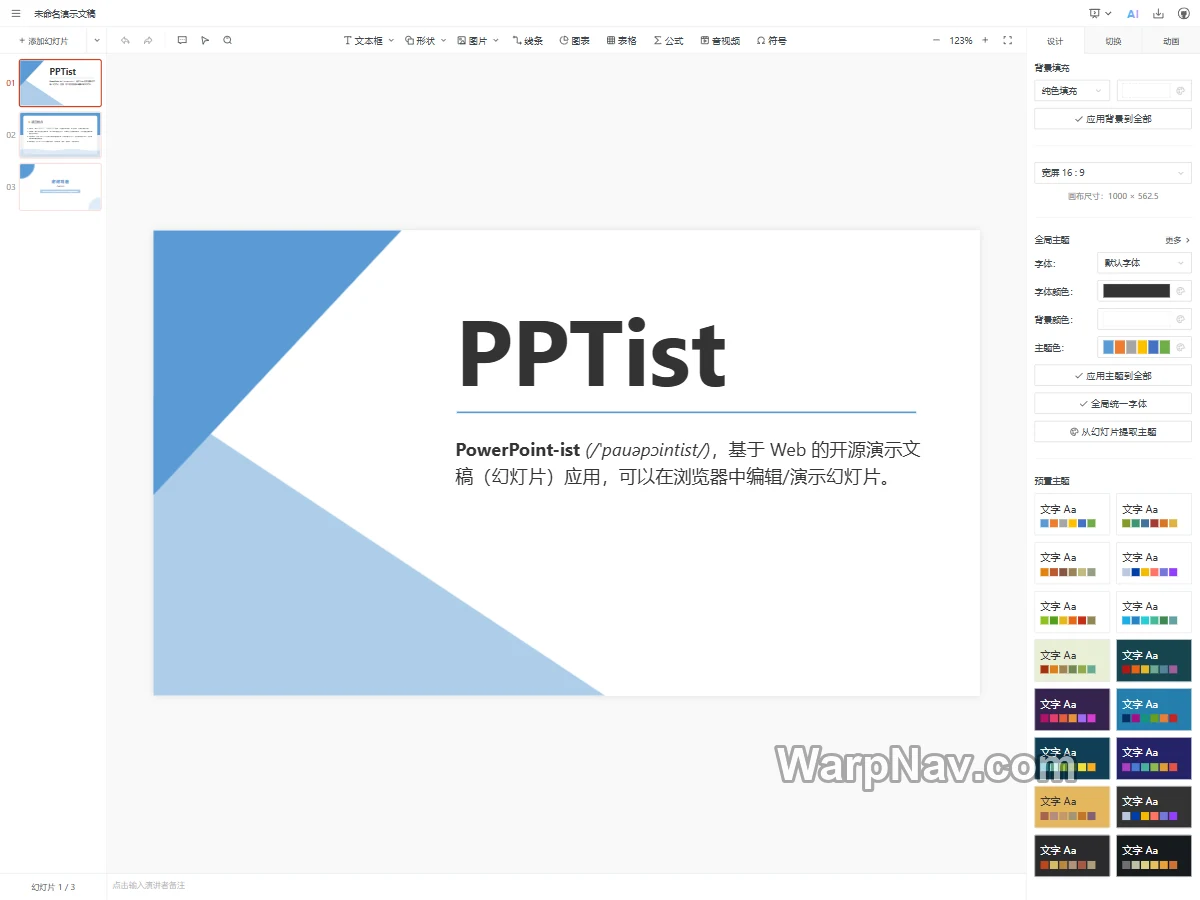The image size is (1200, 900).
Task: Open the comments speech-bubble panel
Action: pyautogui.click(x=182, y=40)
